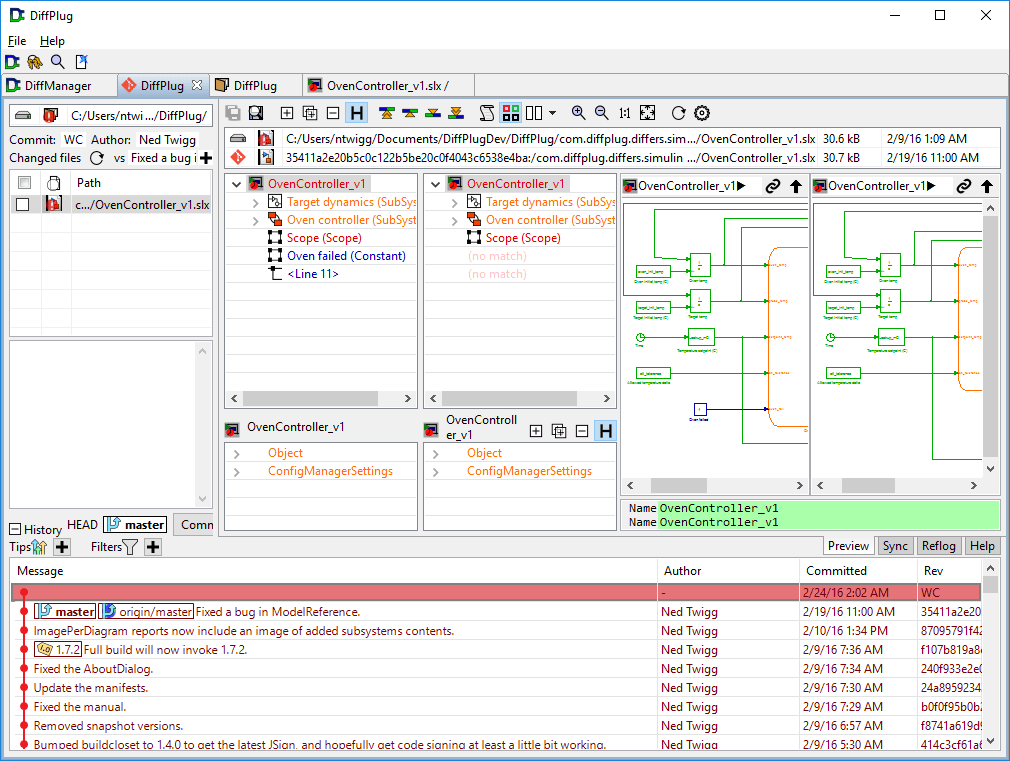This screenshot has height=761, width=1010.
Task: Click the zoom in magnifier icon
Action: (x=578, y=113)
